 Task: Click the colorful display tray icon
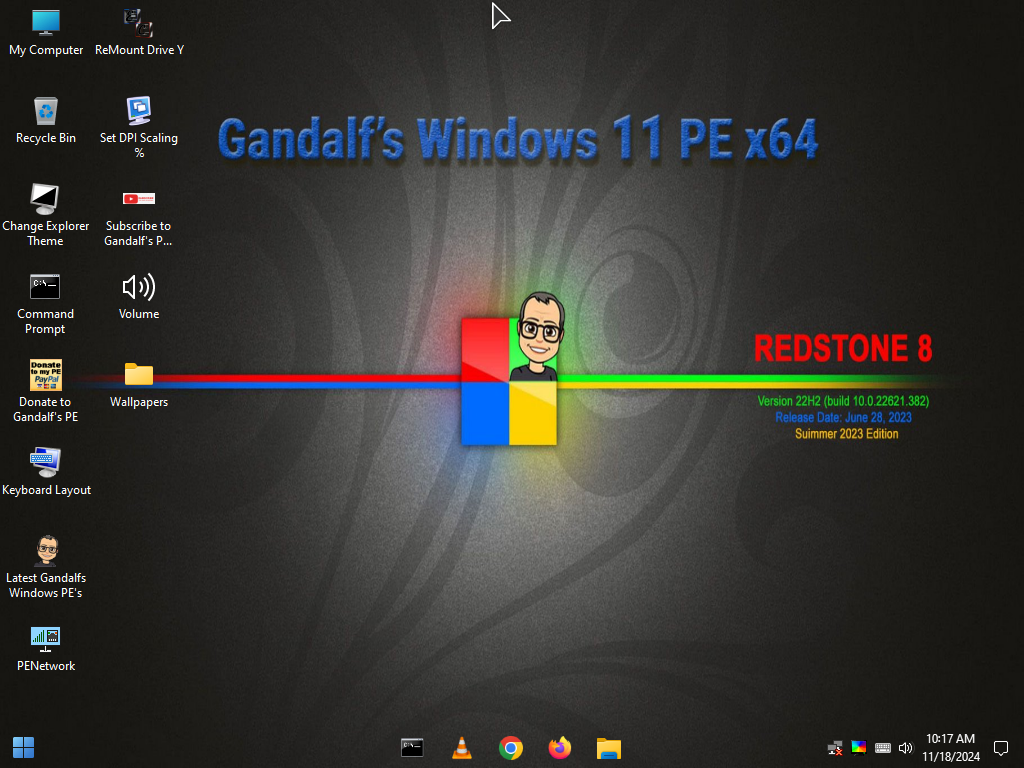[859, 748]
